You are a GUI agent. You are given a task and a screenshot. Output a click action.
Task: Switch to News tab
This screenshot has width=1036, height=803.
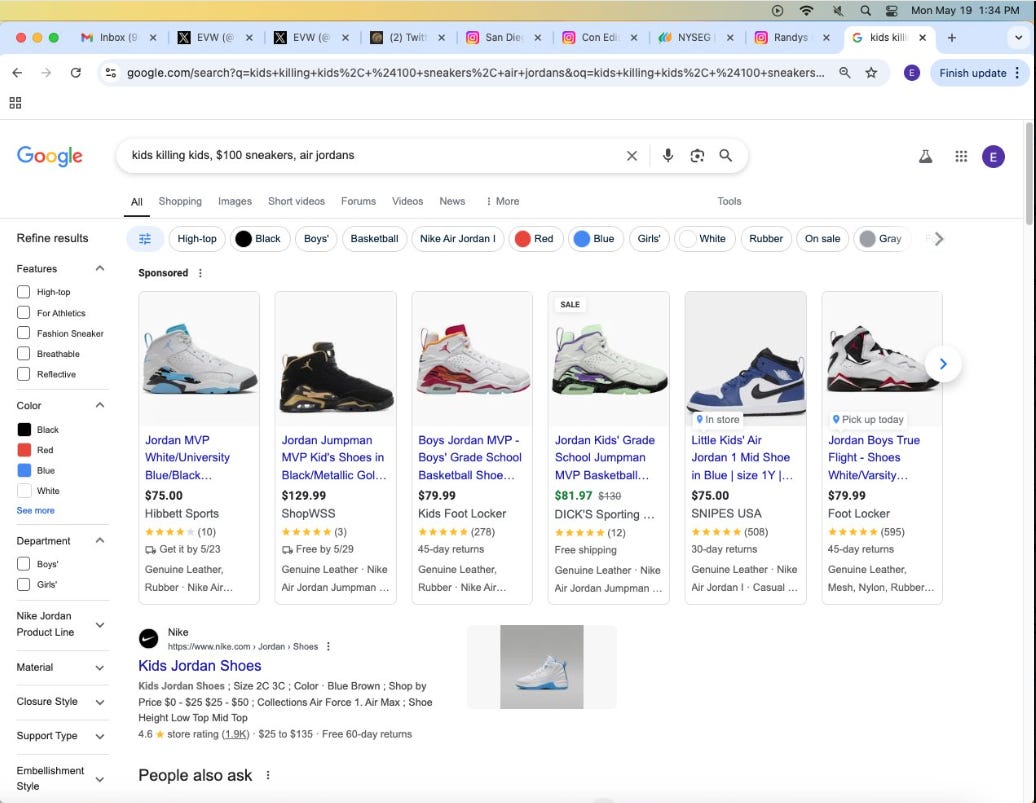coord(452,201)
